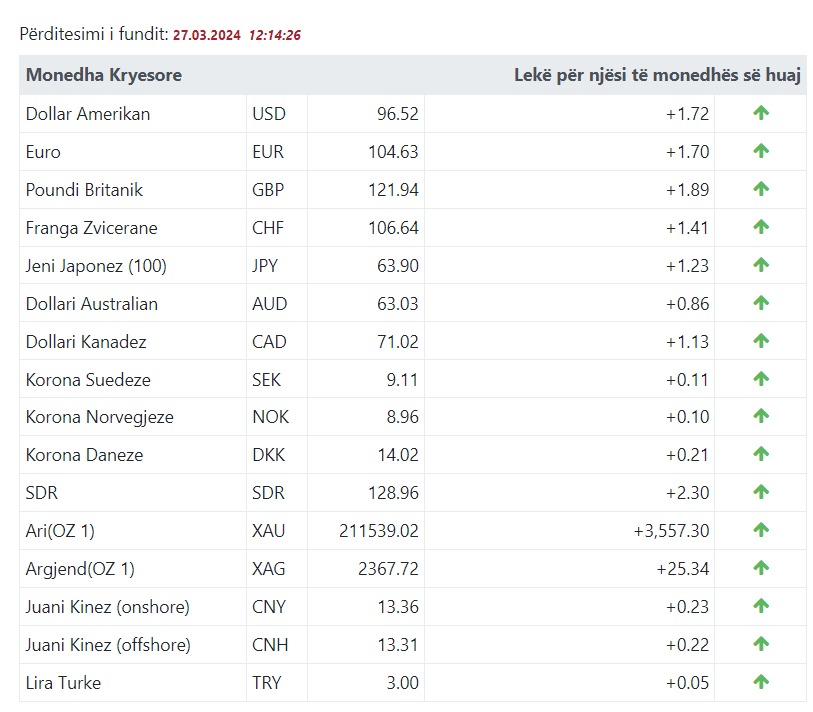813x712 pixels.
Task: Click the trend arrow in Lira Turke row
Action: point(760,682)
